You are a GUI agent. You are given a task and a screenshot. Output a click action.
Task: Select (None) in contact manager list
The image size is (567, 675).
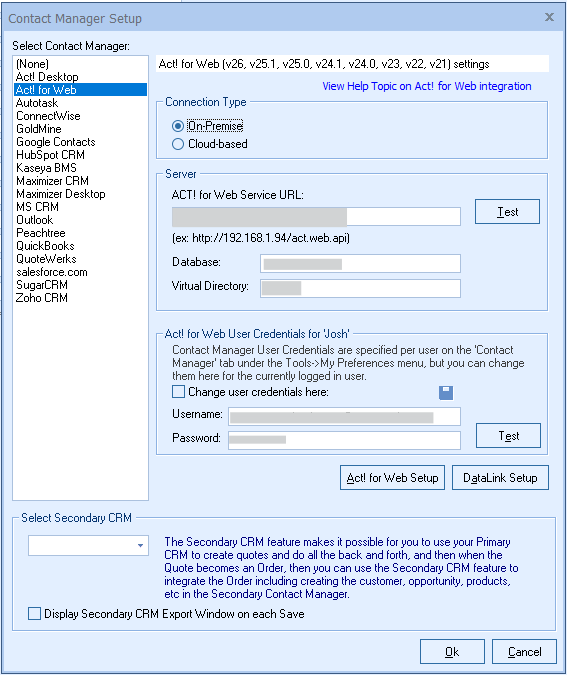click(81, 64)
